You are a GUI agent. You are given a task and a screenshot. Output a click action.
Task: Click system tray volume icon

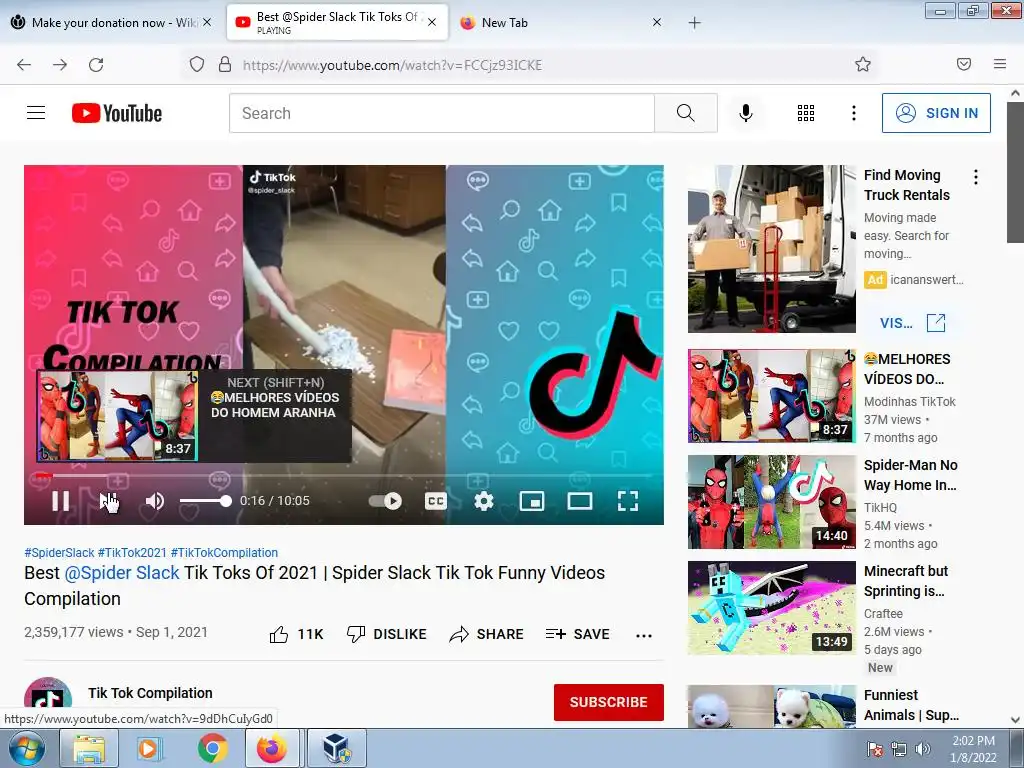click(x=922, y=749)
